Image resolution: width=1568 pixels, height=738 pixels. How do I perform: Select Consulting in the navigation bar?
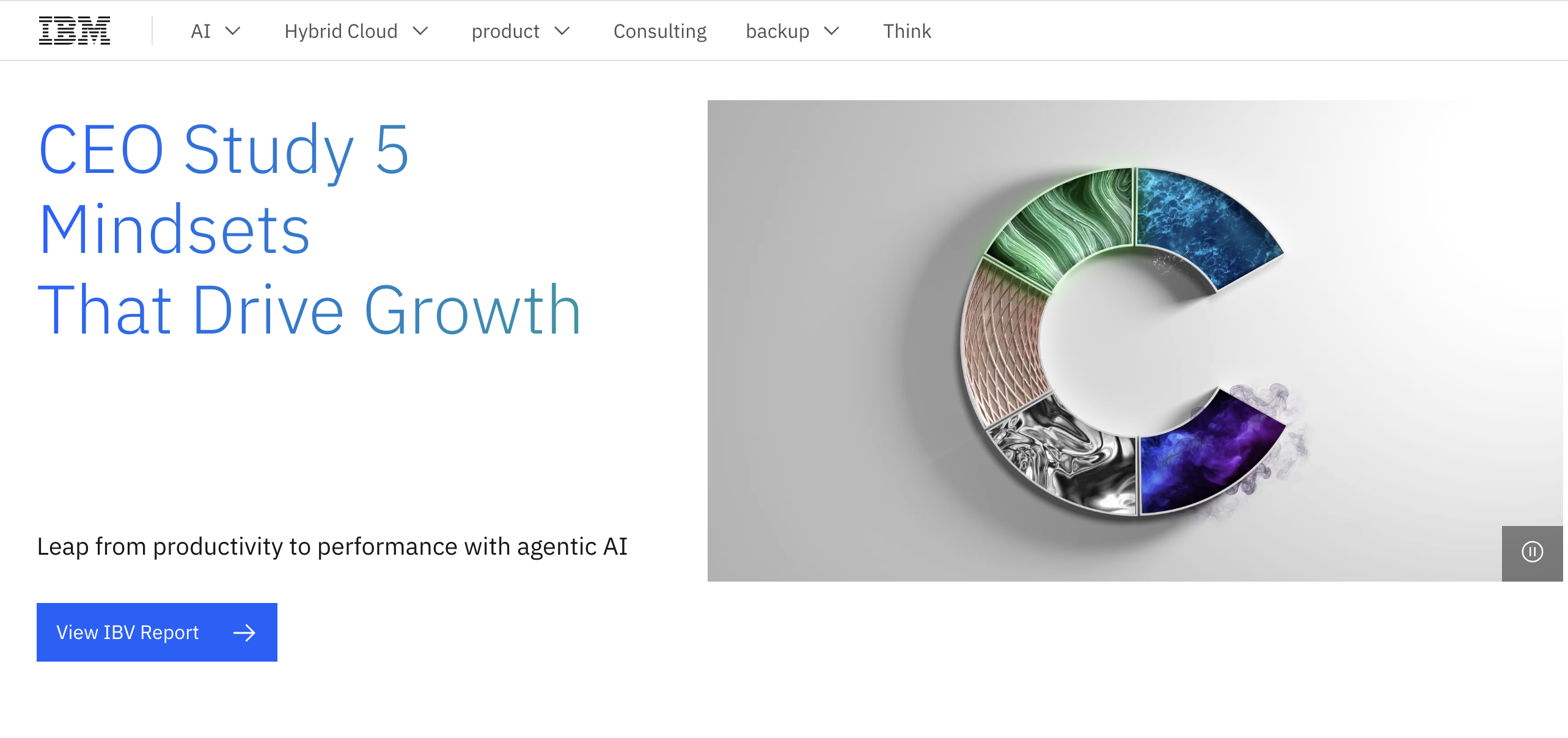pyautogui.click(x=659, y=31)
